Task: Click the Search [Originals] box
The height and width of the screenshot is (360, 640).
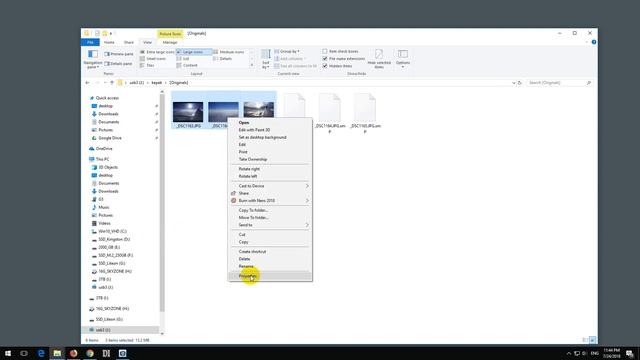Action: 559,83
